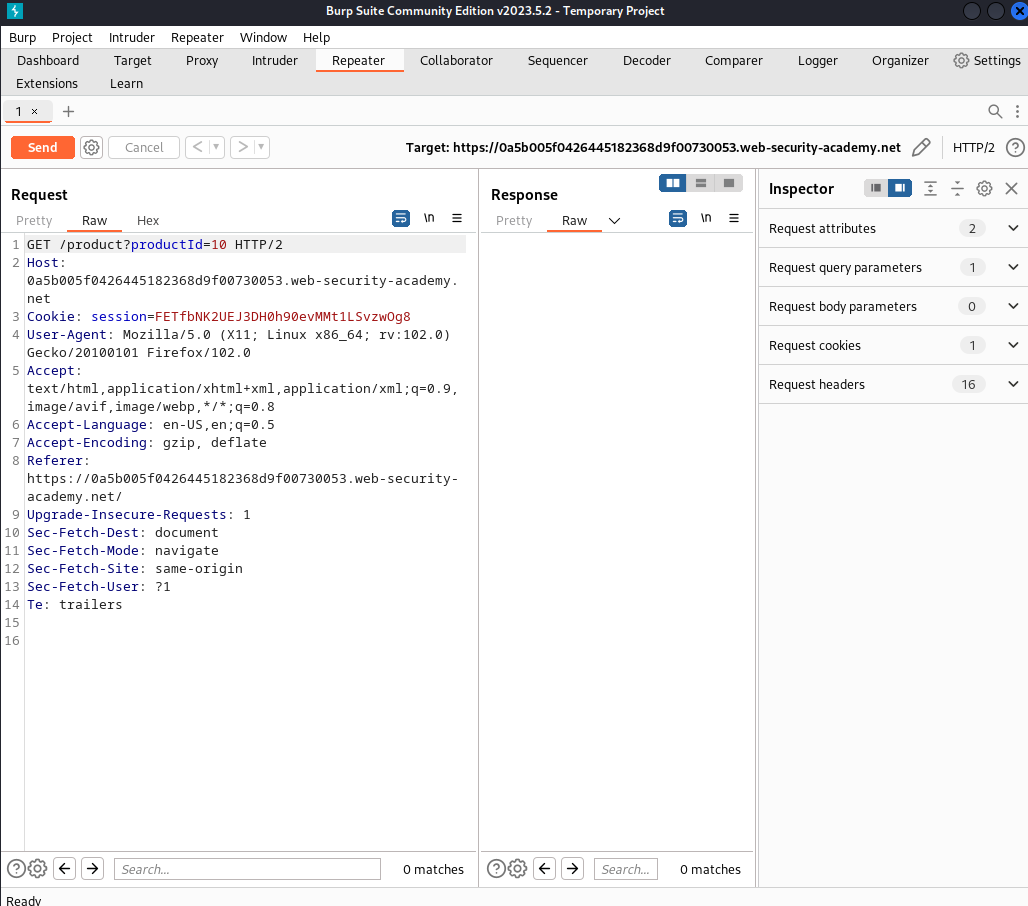Close Repeater tab 1
The image size is (1028, 906).
click(x=35, y=111)
